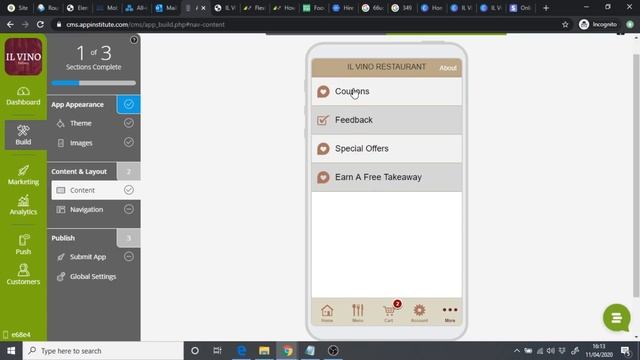
Task: Select the Build tools icon
Action: 23,135
